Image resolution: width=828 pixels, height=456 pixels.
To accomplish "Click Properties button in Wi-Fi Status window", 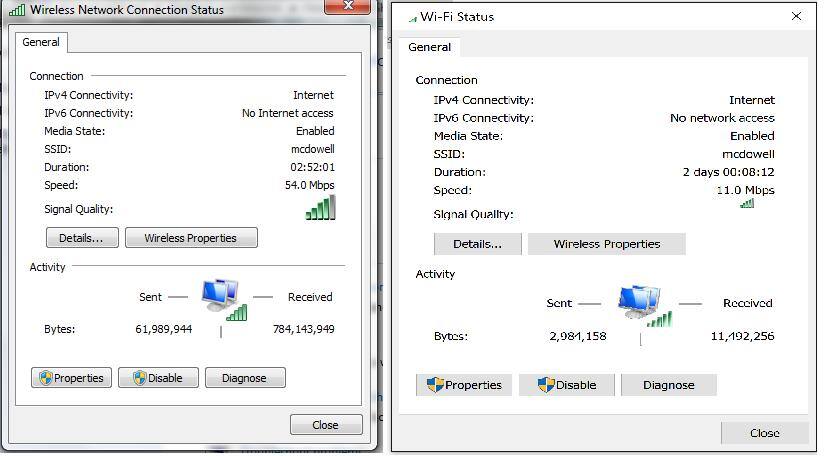I will pyautogui.click(x=464, y=385).
